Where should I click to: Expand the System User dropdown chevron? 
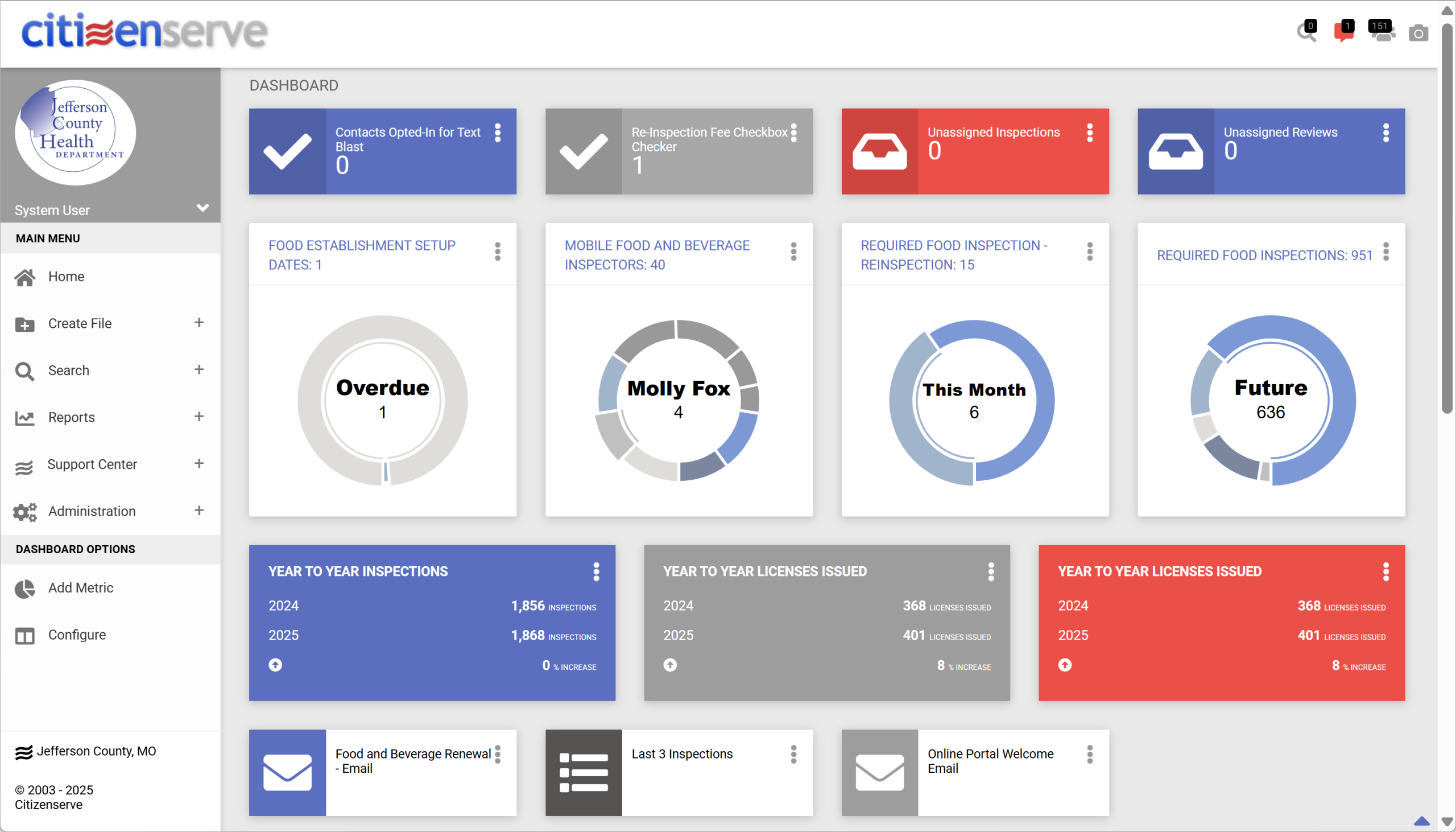click(x=202, y=207)
